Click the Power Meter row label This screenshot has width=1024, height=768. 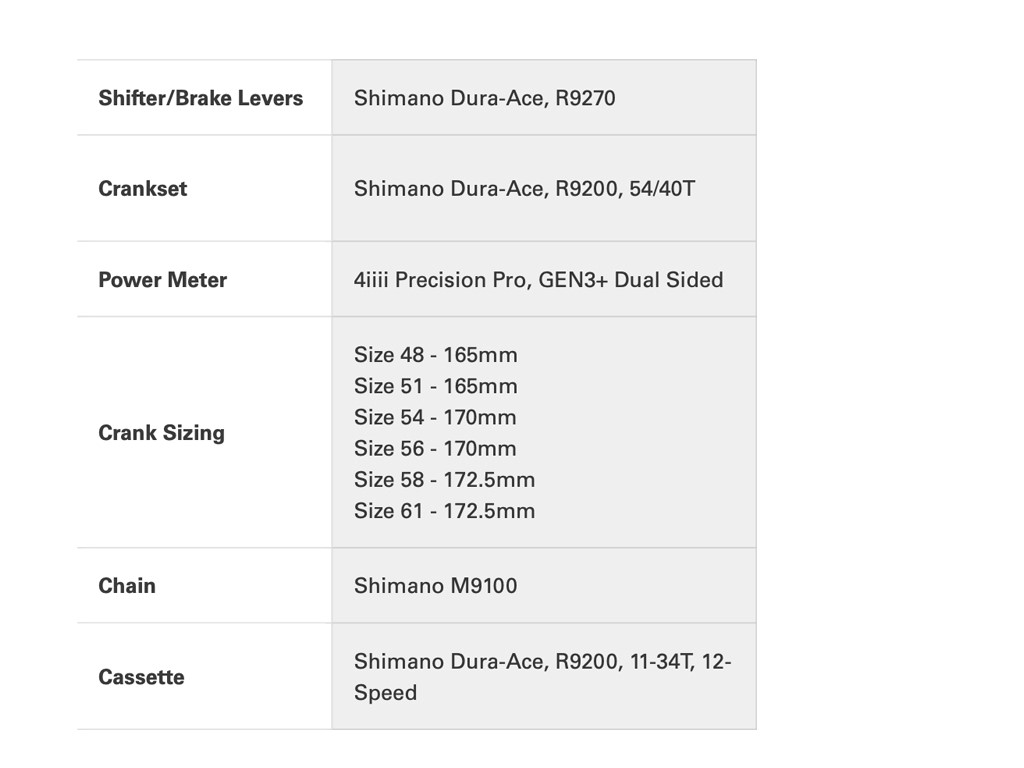(x=162, y=280)
